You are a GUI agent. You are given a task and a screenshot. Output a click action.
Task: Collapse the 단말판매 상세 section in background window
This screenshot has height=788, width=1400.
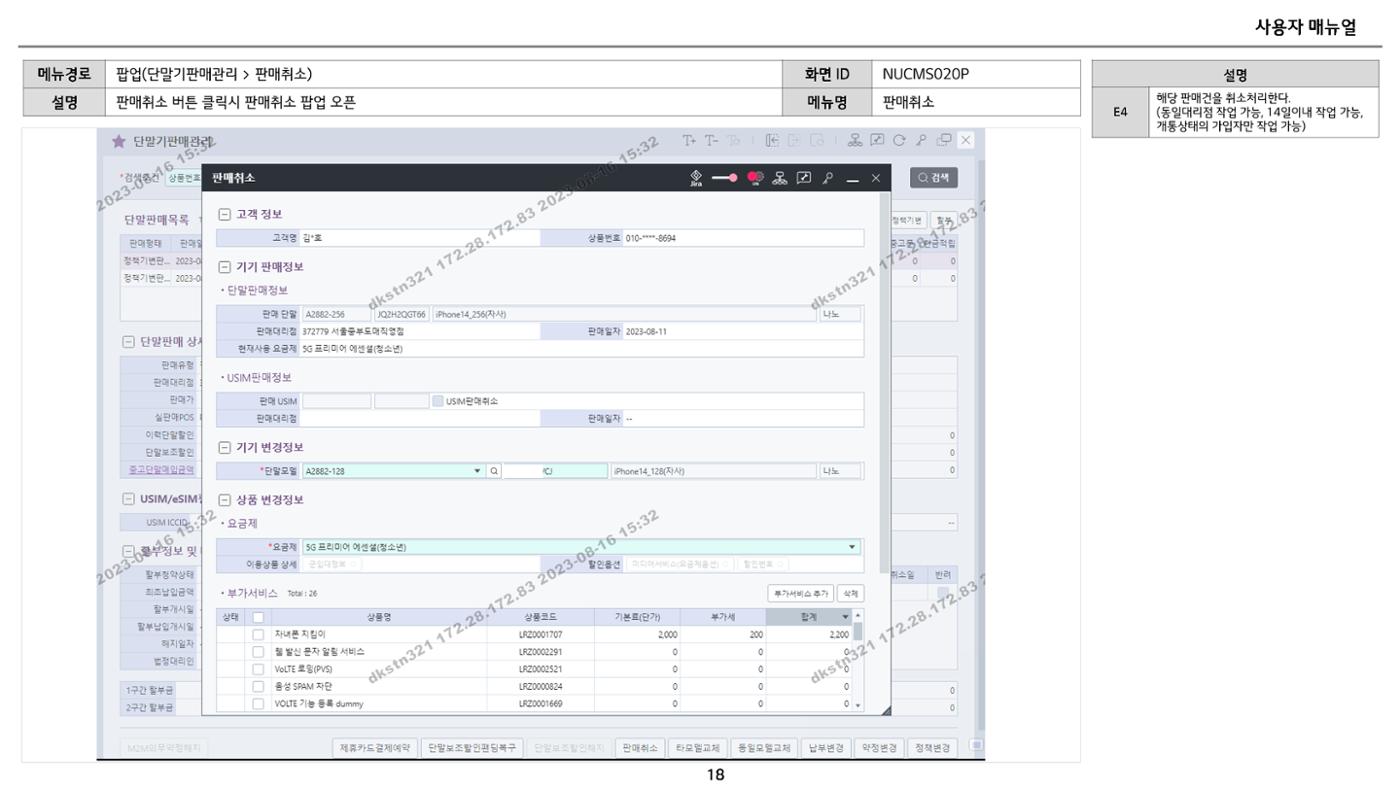(x=129, y=344)
